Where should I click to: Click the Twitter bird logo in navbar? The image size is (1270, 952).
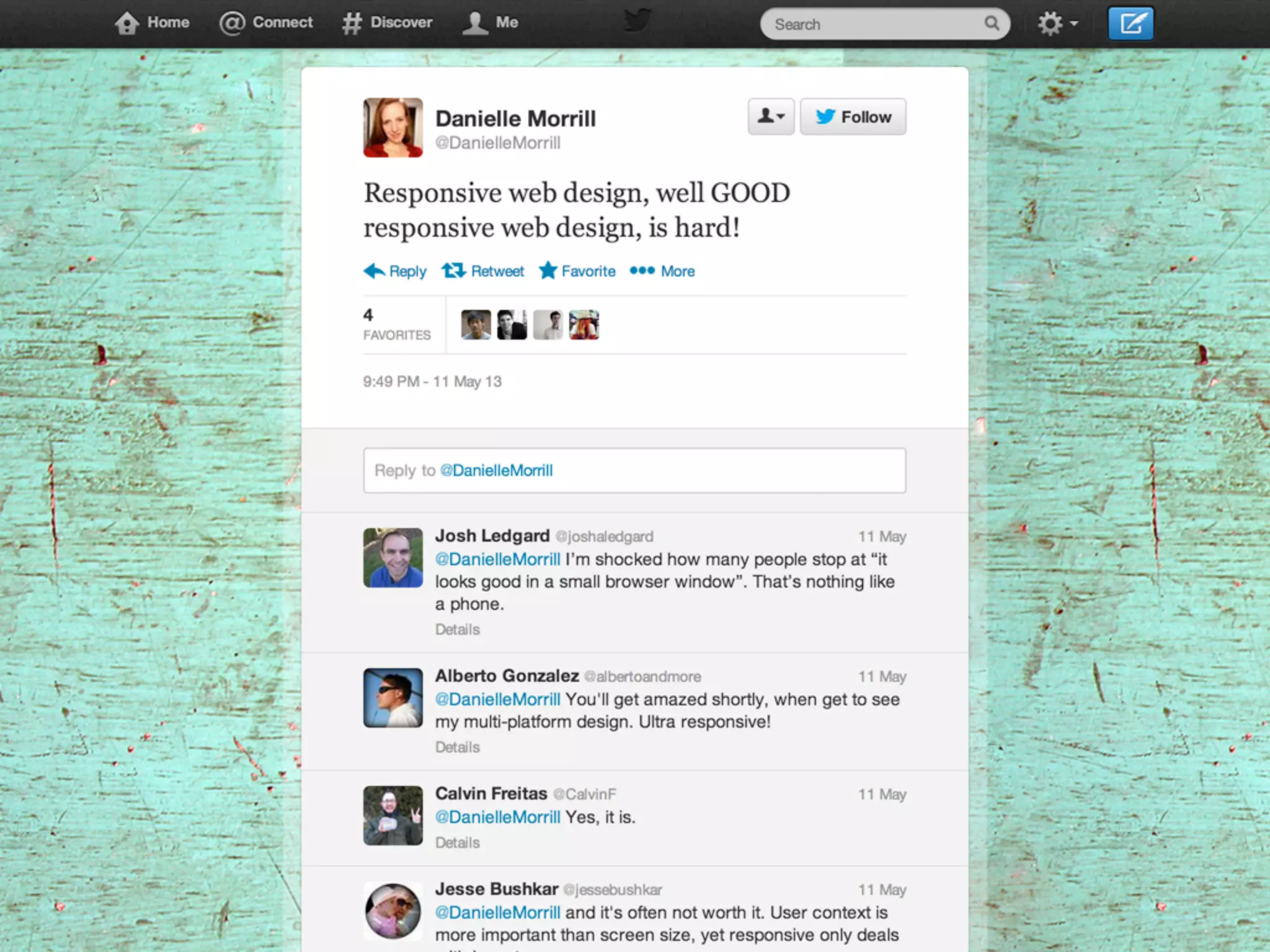coord(637,20)
